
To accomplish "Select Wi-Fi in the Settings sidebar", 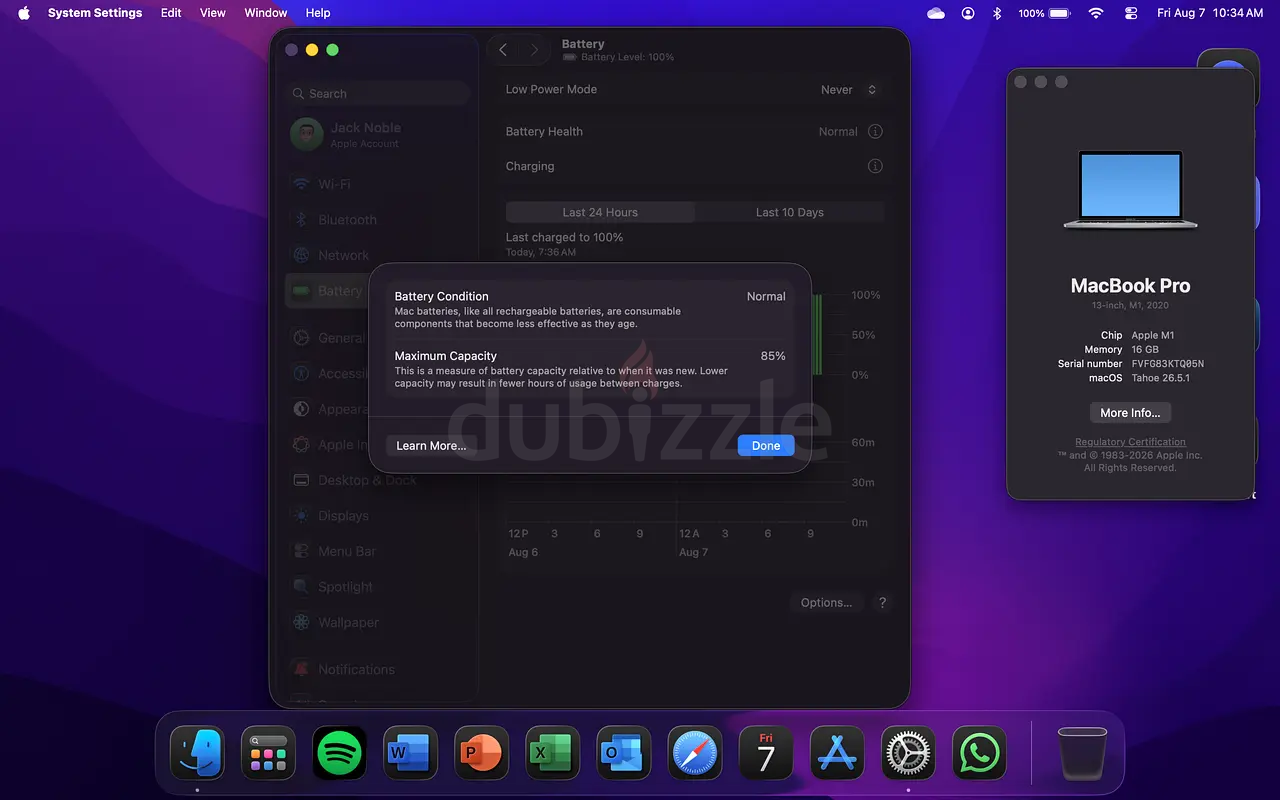I will [378, 184].
